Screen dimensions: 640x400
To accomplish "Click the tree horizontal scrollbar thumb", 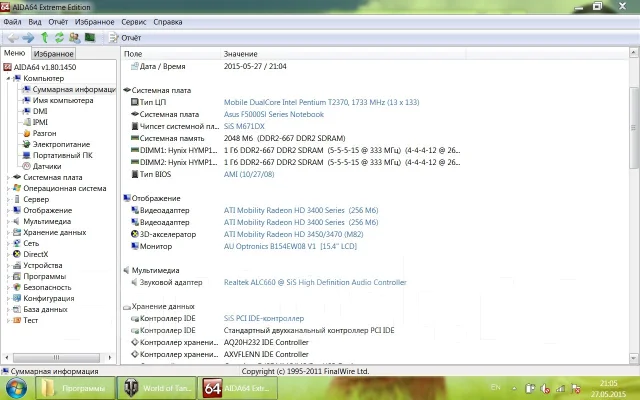I will 56,358.
